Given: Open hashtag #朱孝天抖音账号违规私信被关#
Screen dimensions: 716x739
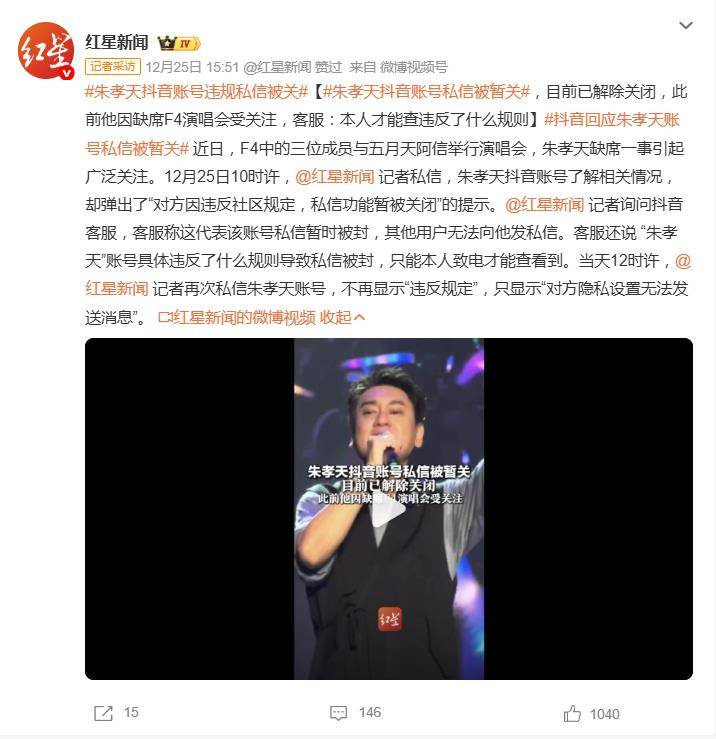Looking at the screenshot, I should point(197,91).
